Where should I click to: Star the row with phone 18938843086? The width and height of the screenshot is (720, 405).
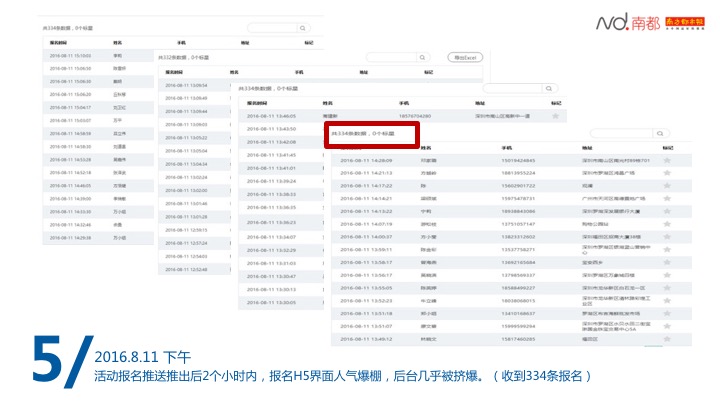click(x=667, y=211)
